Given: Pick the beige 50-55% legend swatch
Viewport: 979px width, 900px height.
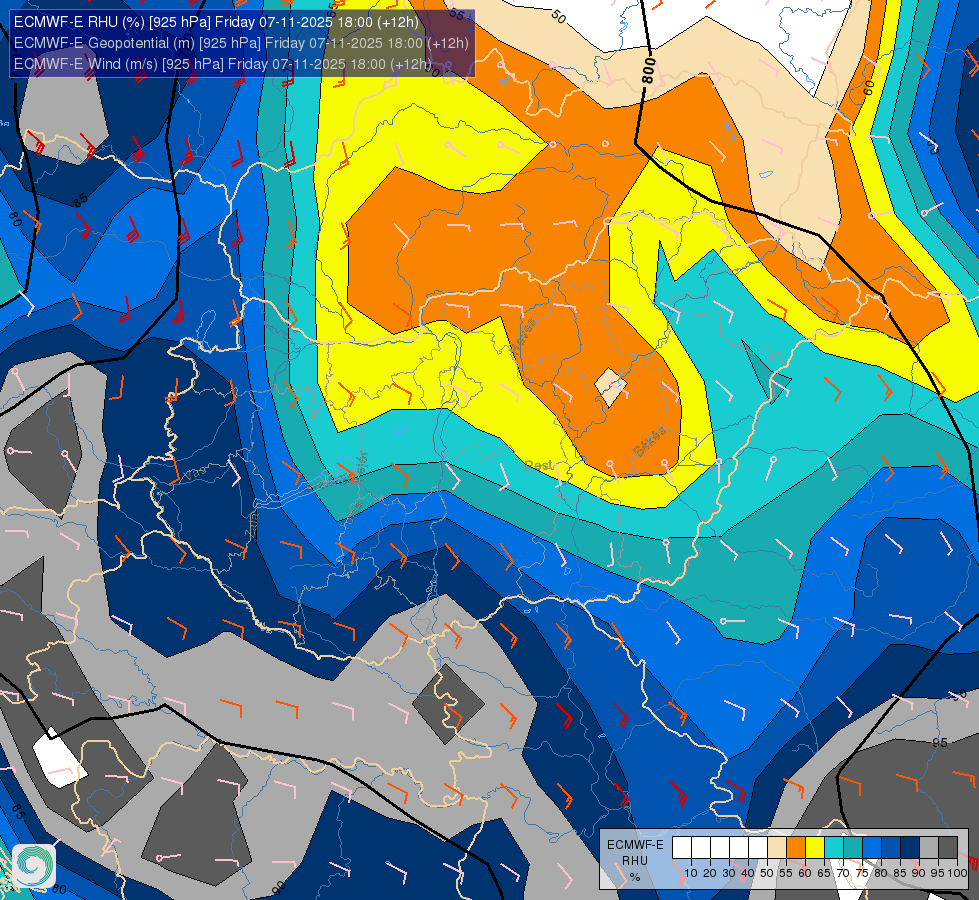Looking at the screenshot, I should coord(777,848).
